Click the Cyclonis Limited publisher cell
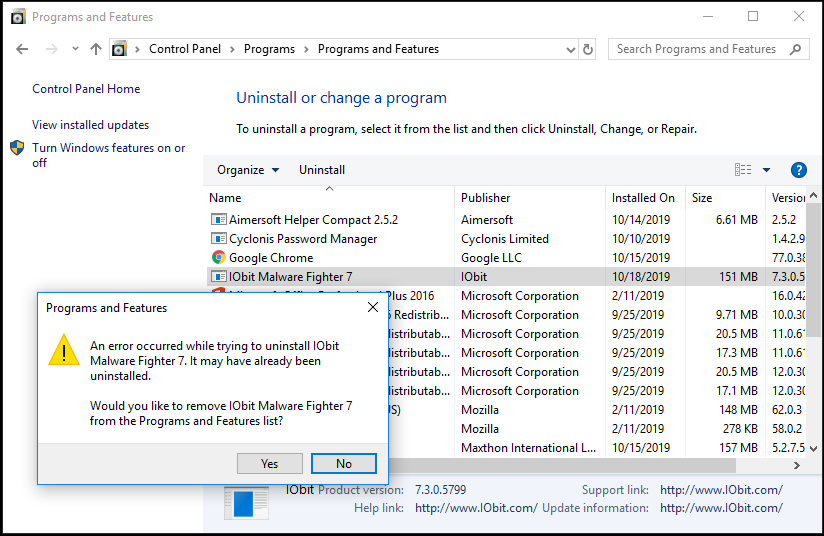This screenshot has height=536, width=824. (504, 239)
